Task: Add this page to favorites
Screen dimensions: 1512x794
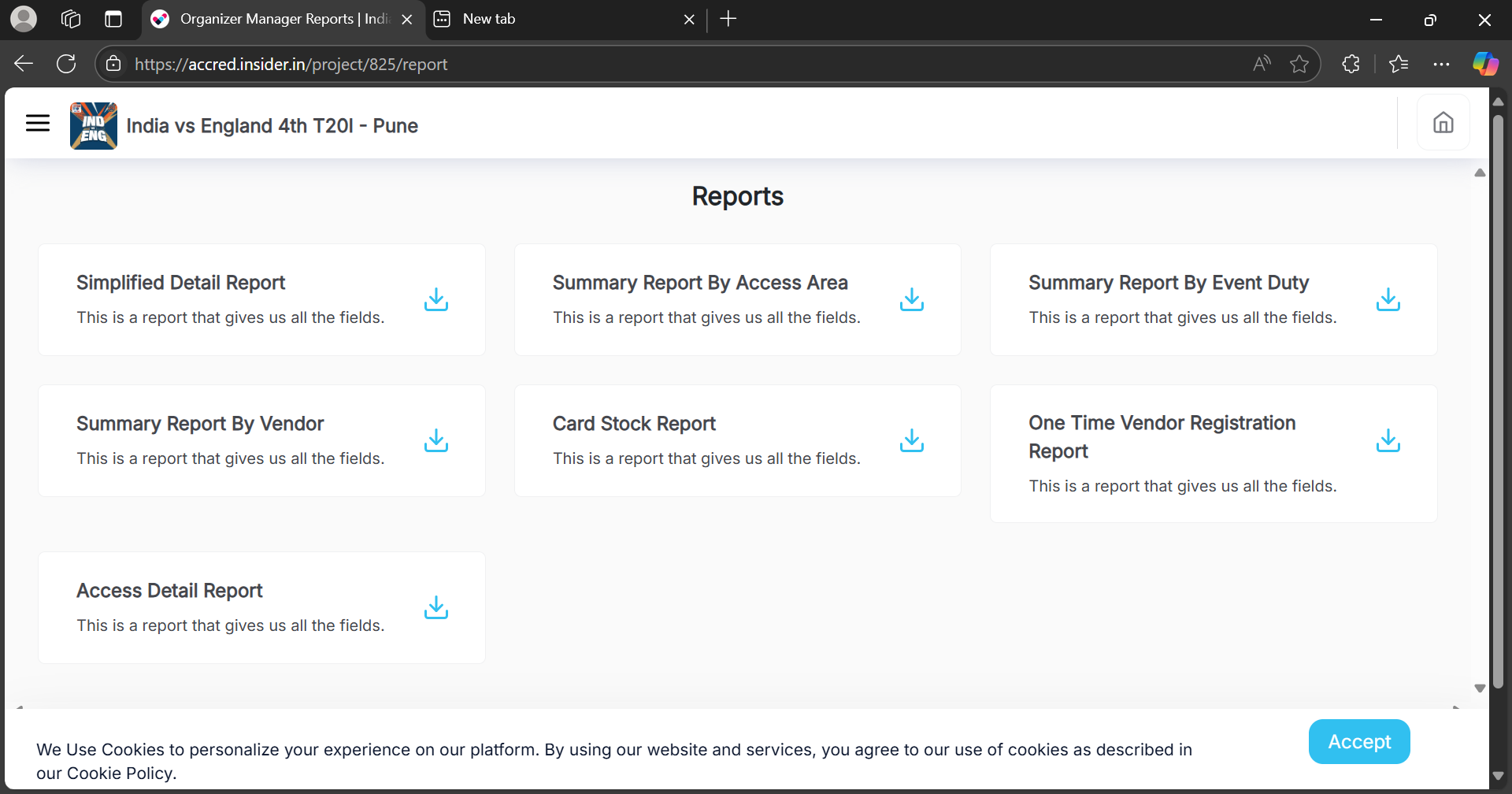Action: 1299,64
